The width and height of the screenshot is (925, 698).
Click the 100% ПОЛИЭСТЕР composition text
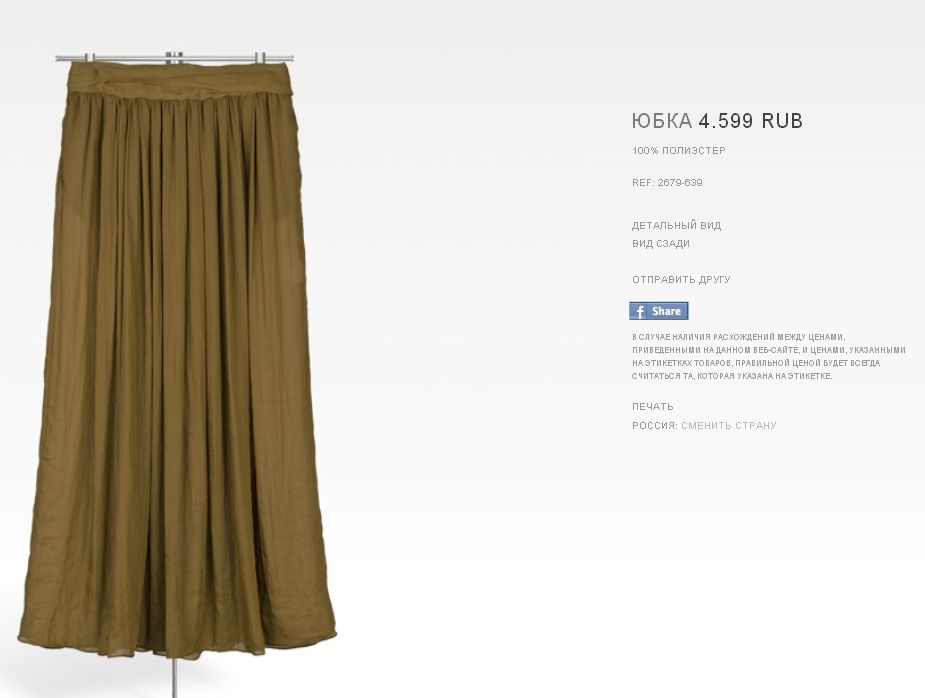pyautogui.click(x=678, y=150)
